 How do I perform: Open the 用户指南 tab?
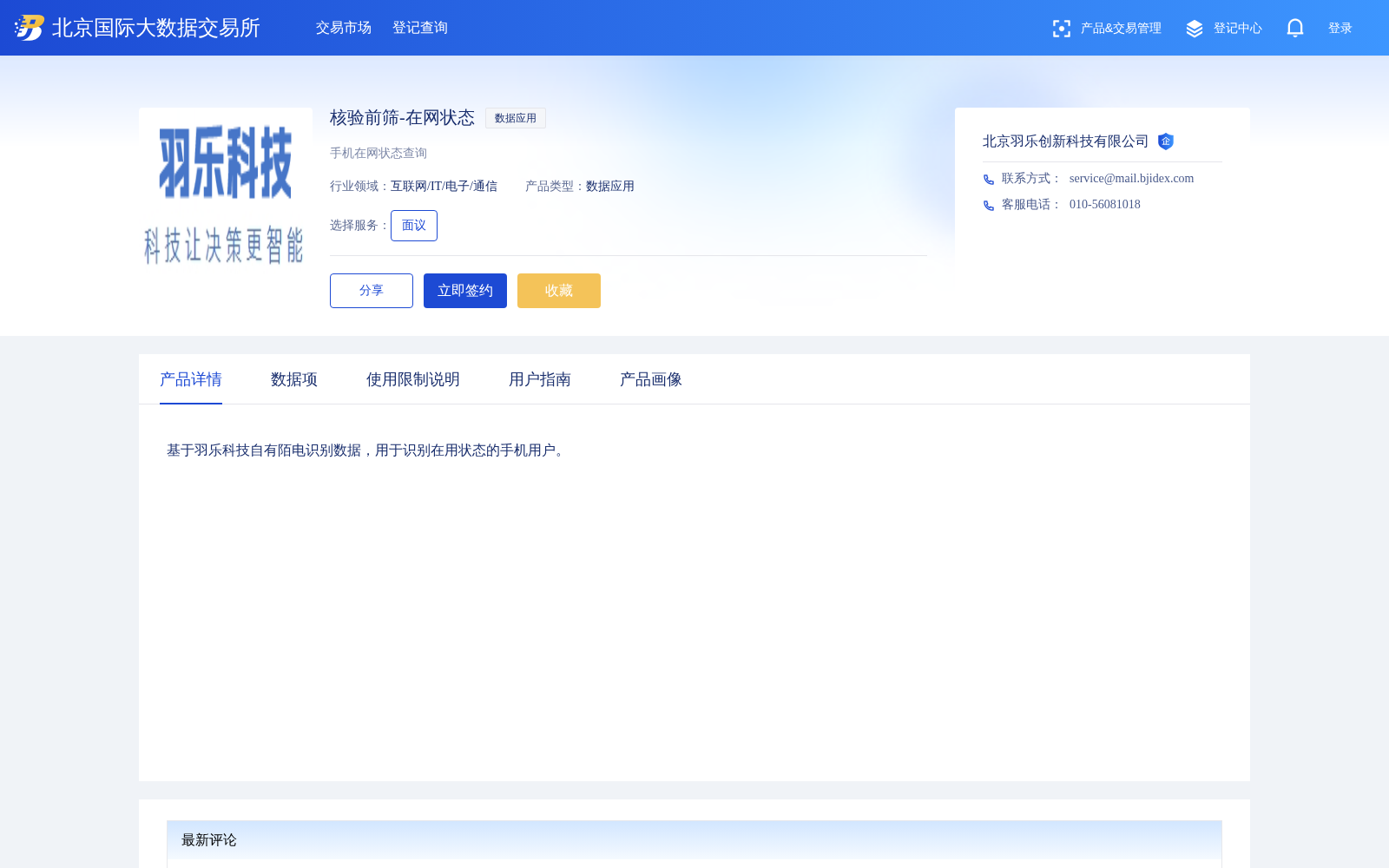pos(540,379)
